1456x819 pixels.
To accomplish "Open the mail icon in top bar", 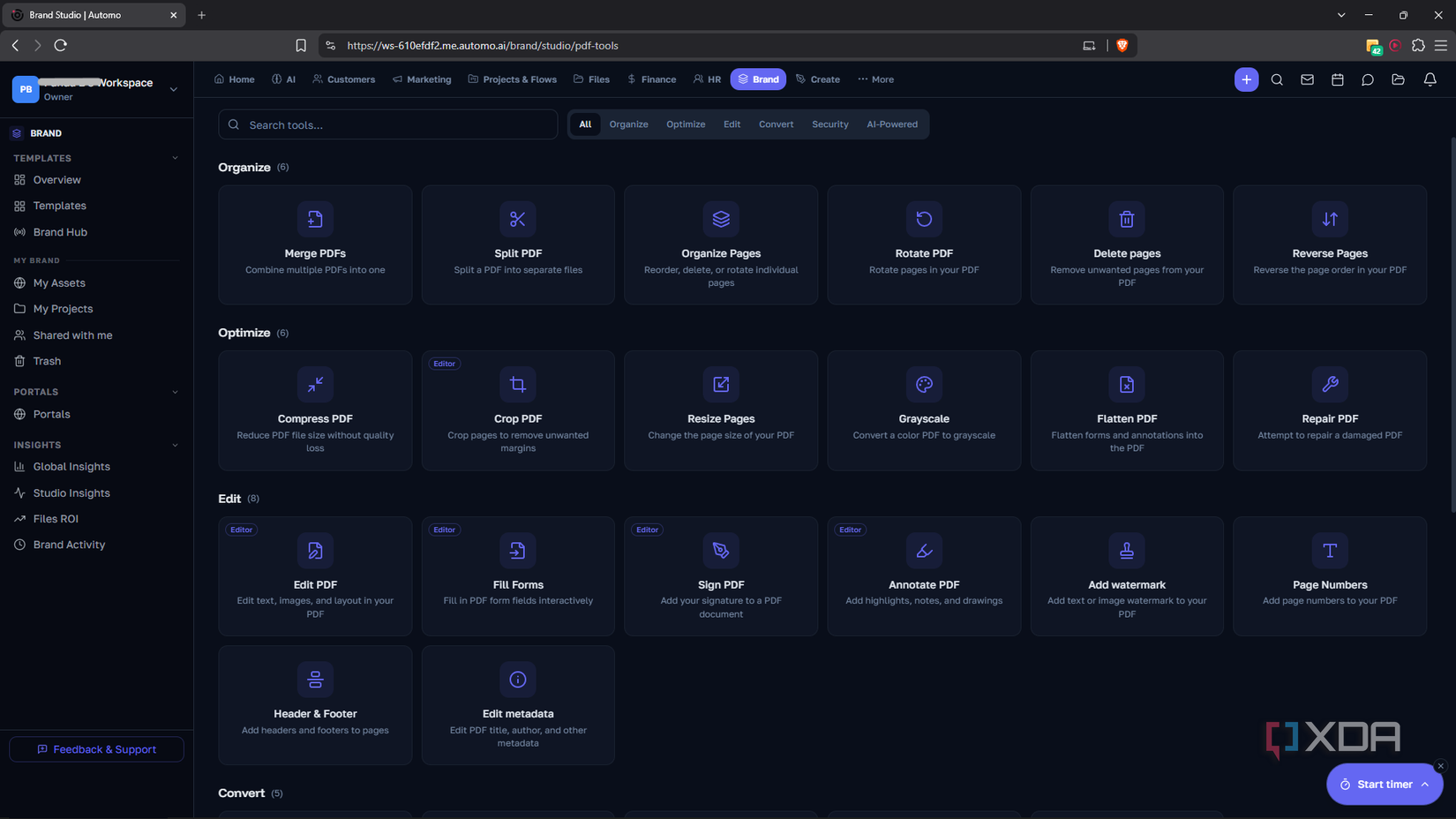I will pyautogui.click(x=1307, y=79).
